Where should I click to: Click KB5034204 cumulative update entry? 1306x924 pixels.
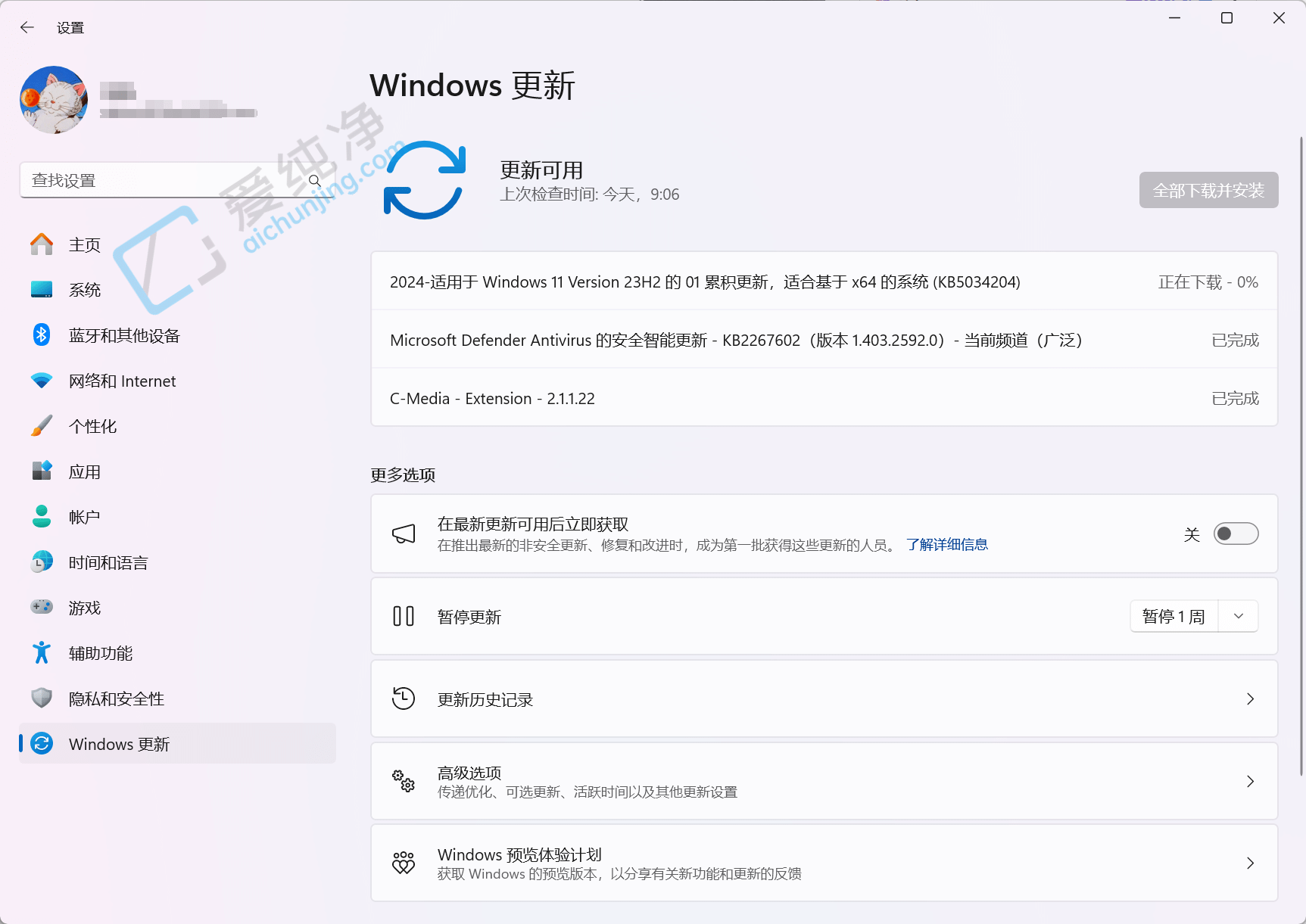[x=824, y=282]
